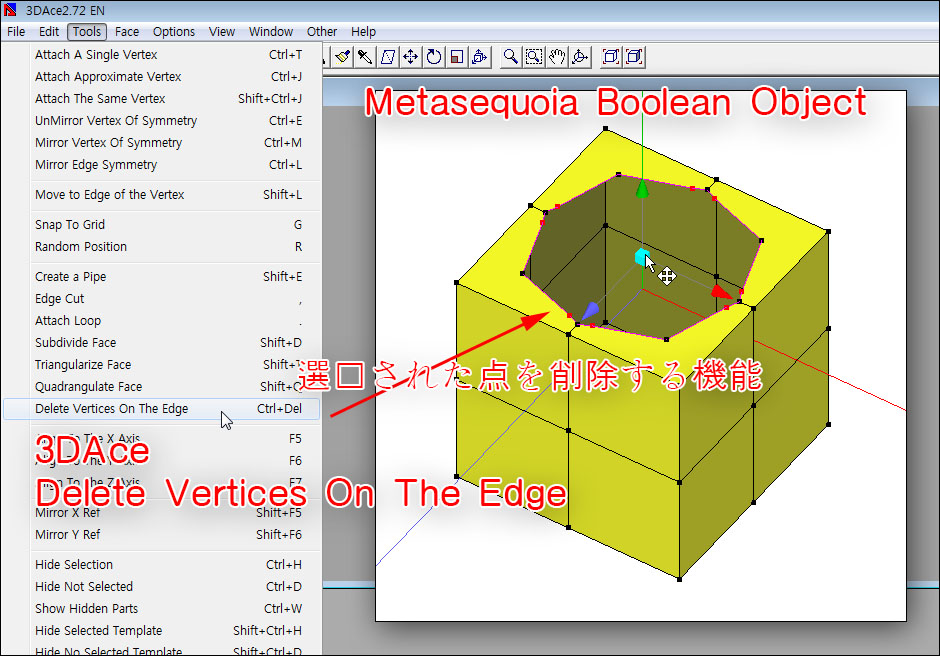This screenshot has width=940, height=656.
Task: Click the cyan center gizmo cube
Action: [643, 258]
